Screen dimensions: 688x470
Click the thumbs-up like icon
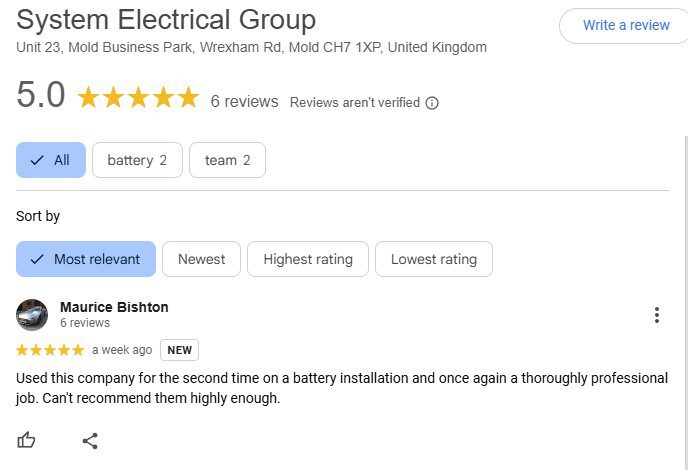pos(27,440)
